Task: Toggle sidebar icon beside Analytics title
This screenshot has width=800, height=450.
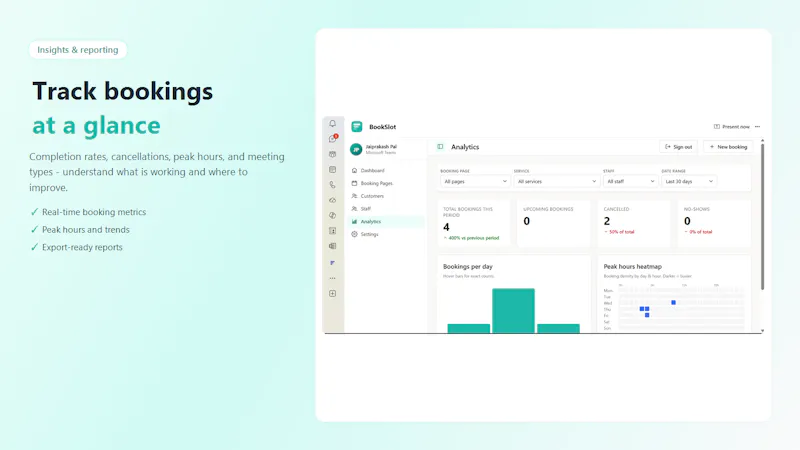Action: click(440, 147)
